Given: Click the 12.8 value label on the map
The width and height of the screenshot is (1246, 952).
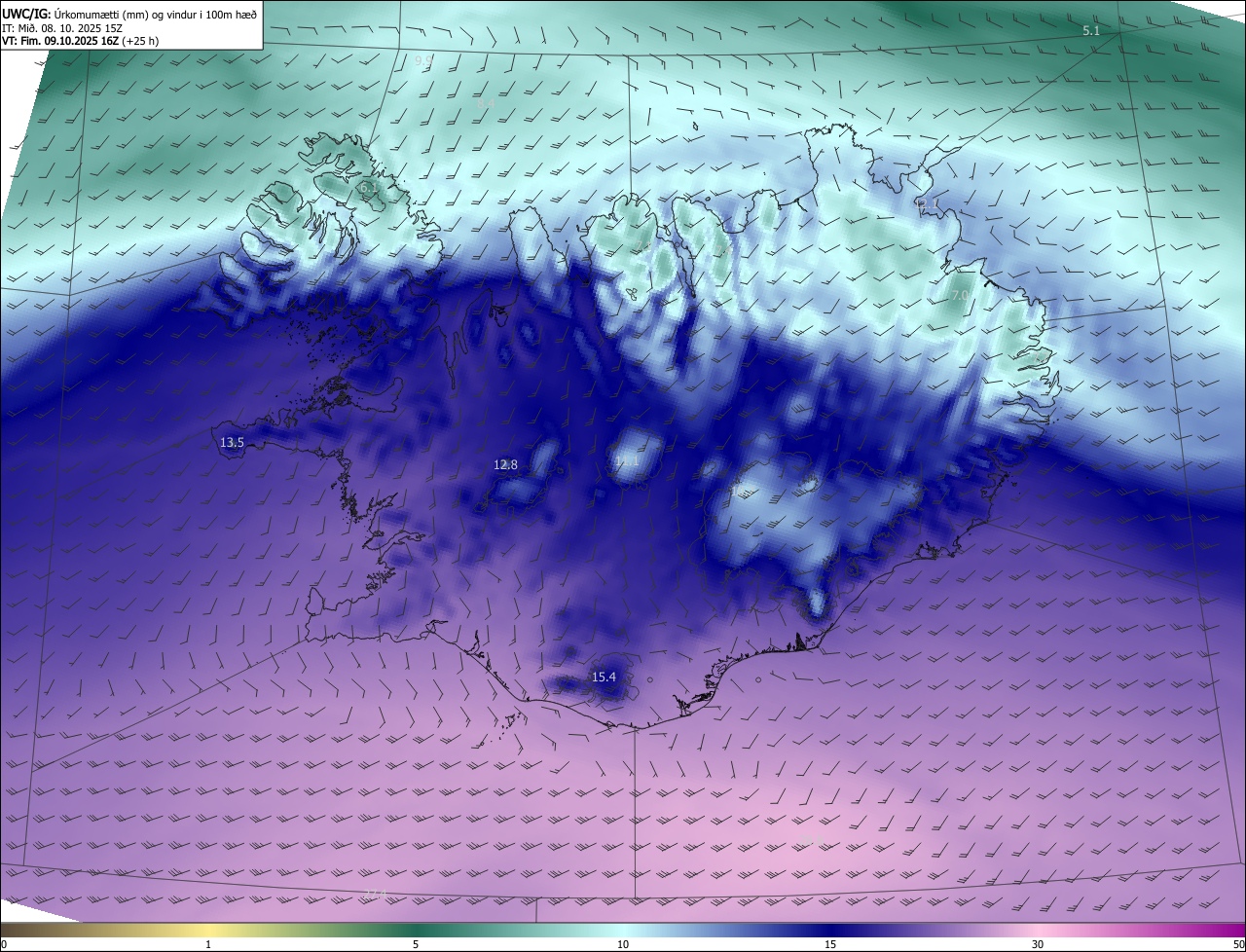Looking at the screenshot, I should (x=506, y=464).
